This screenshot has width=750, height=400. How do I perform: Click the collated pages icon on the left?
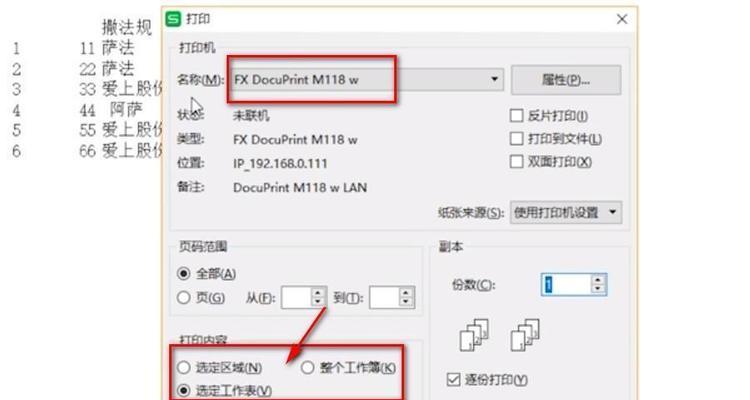pos(474,335)
